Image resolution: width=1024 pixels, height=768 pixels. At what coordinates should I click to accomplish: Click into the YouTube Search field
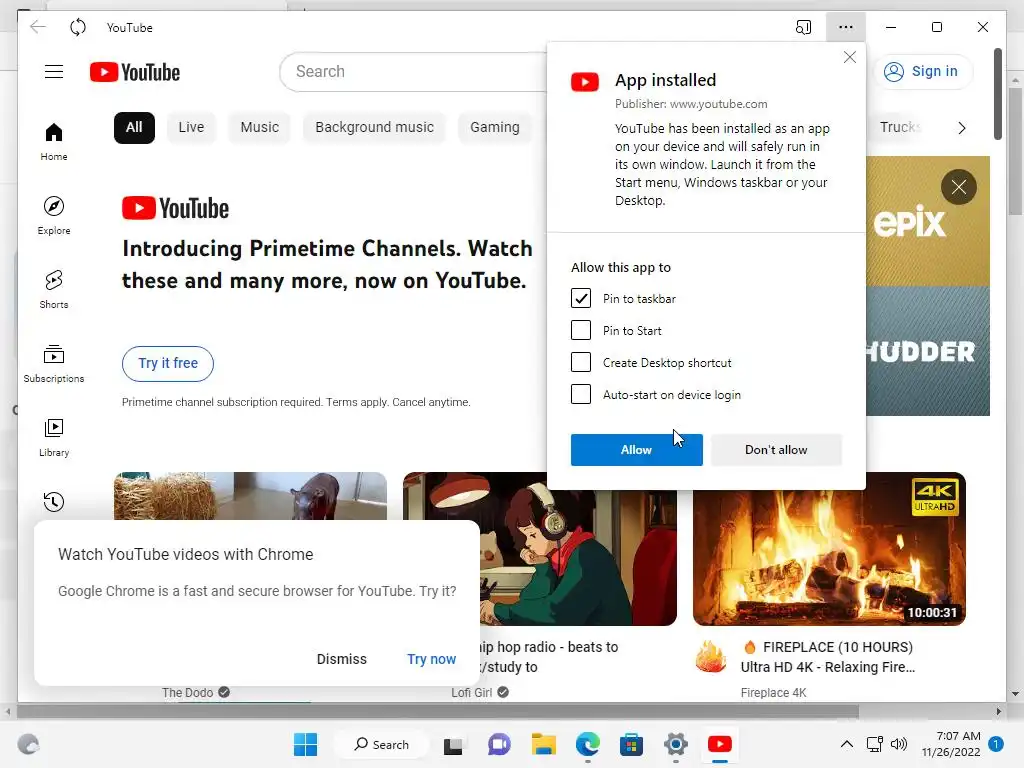pyautogui.click(x=413, y=72)
